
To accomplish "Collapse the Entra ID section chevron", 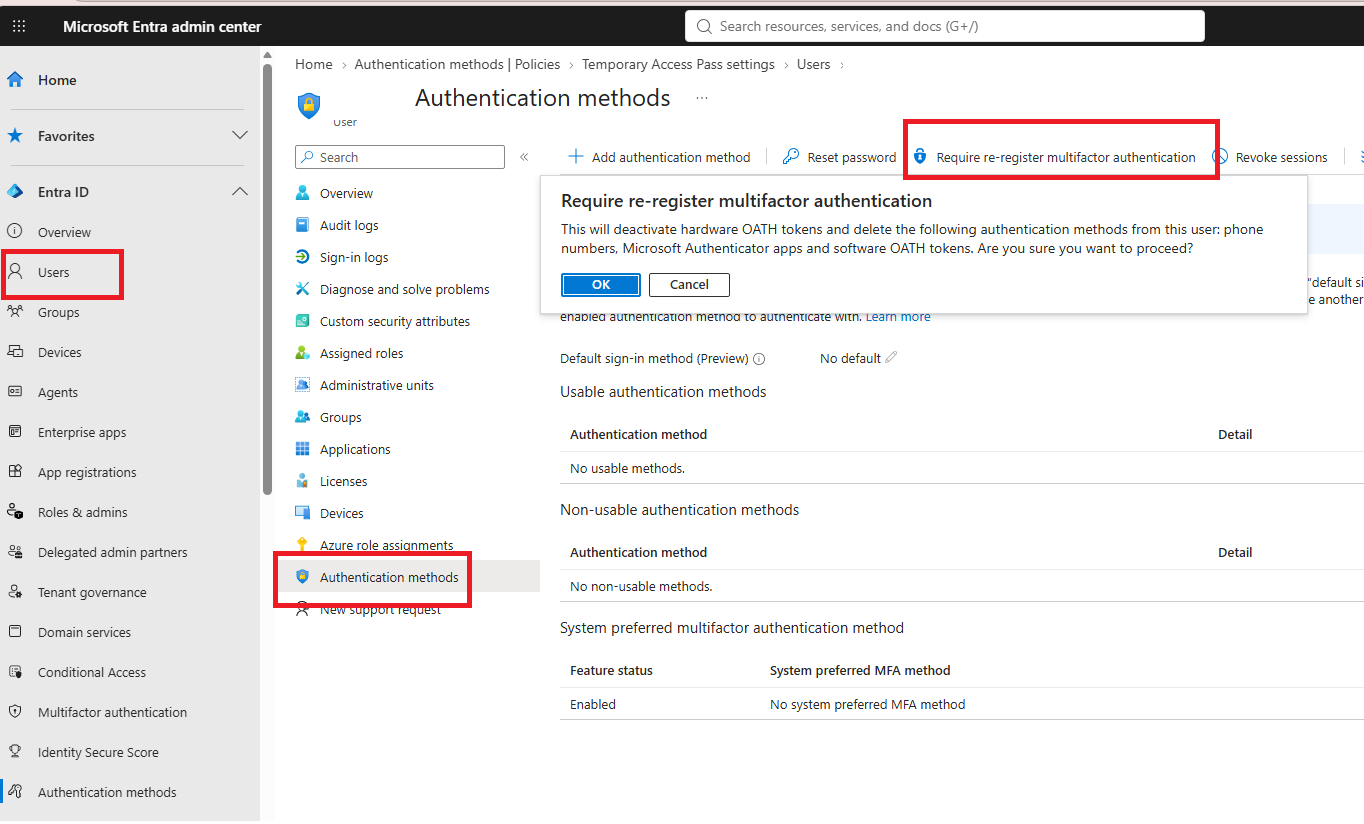I will (240, 192).
